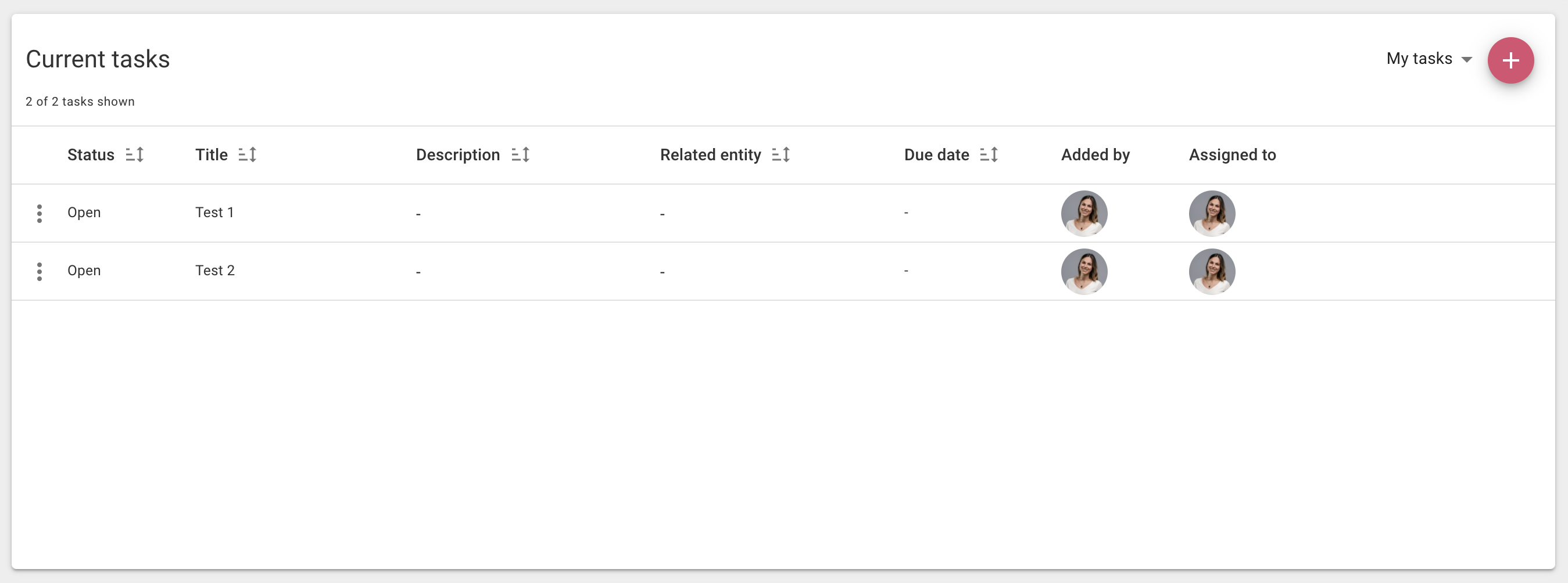Click the 2 of 2 tasks shown text
1568x583 pixels.
coord(80,101)
